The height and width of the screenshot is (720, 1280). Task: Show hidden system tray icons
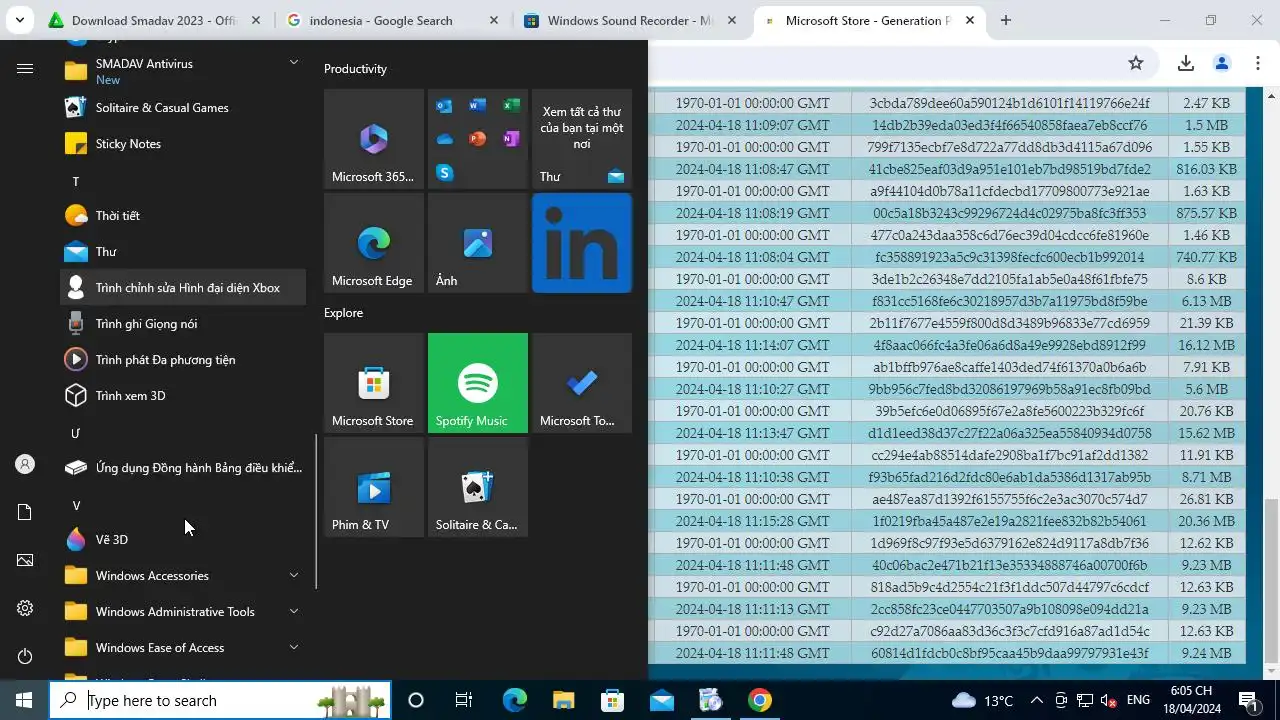[x=1036, y=700]
